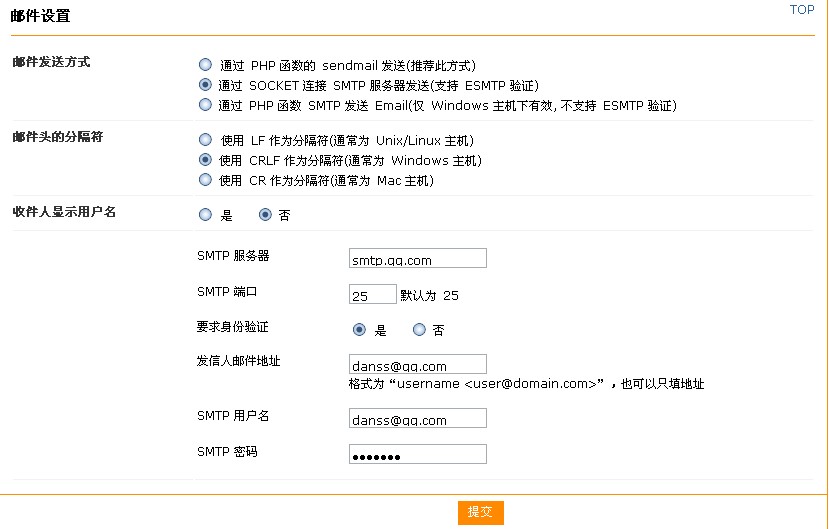Click the 发信人邮件地址 input field
This screenshot has height=529, width=829.
pyautogui.click(x=418, y=364)
